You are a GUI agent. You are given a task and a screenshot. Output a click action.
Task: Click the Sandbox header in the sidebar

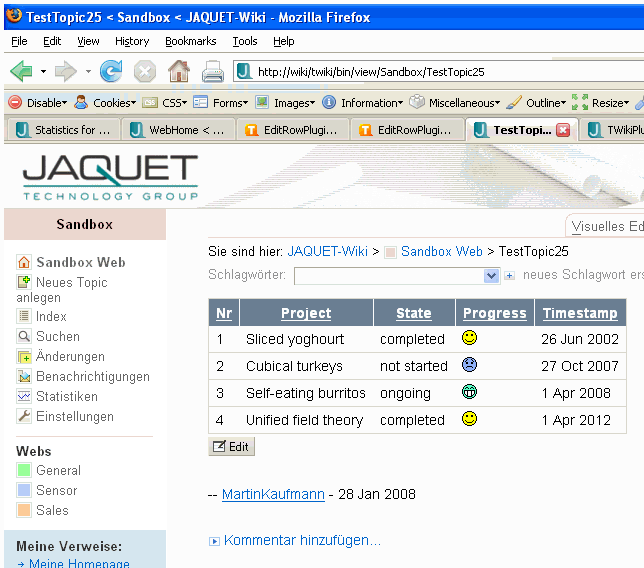point(85,224)
